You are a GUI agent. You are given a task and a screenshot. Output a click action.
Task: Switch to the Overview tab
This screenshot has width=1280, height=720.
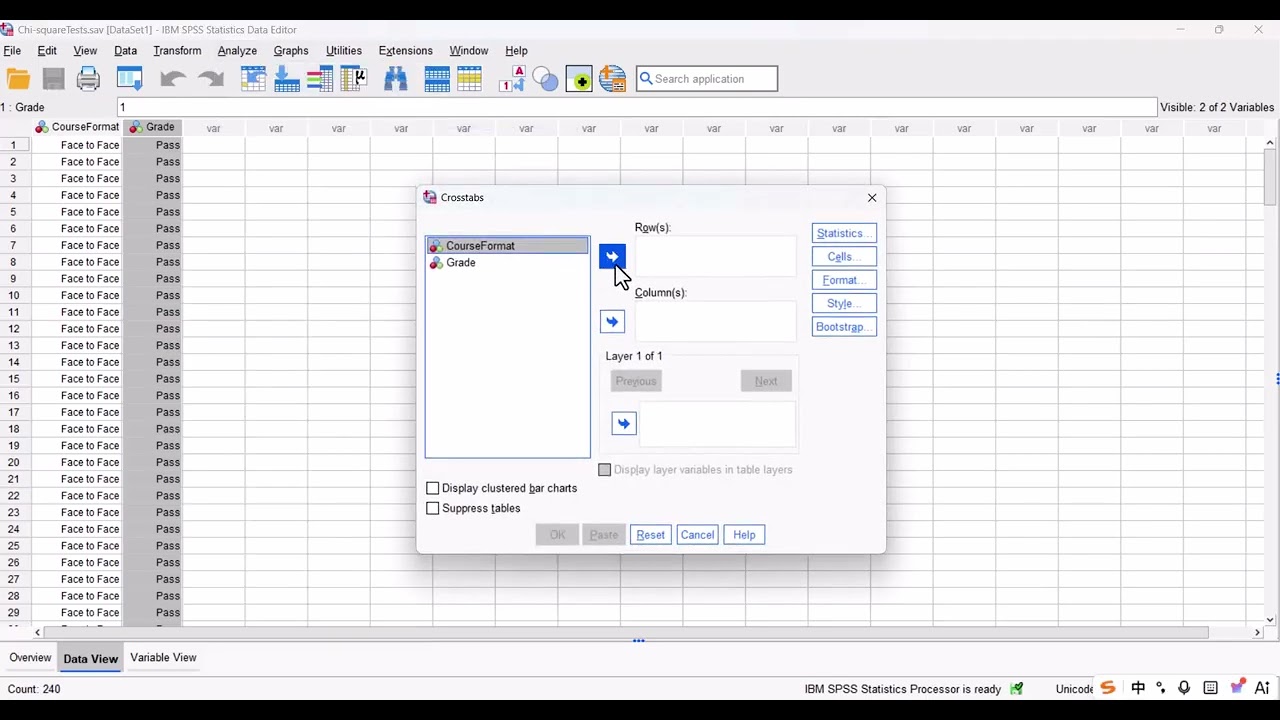(x=30, y=658)
